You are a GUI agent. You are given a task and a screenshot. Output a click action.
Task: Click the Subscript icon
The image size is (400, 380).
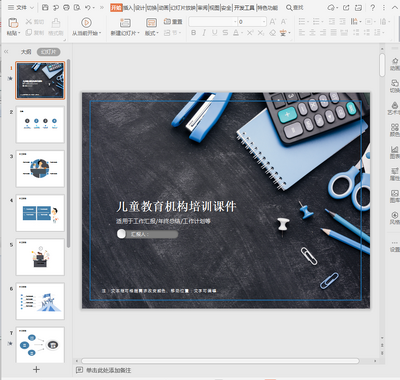click(261, 33)
